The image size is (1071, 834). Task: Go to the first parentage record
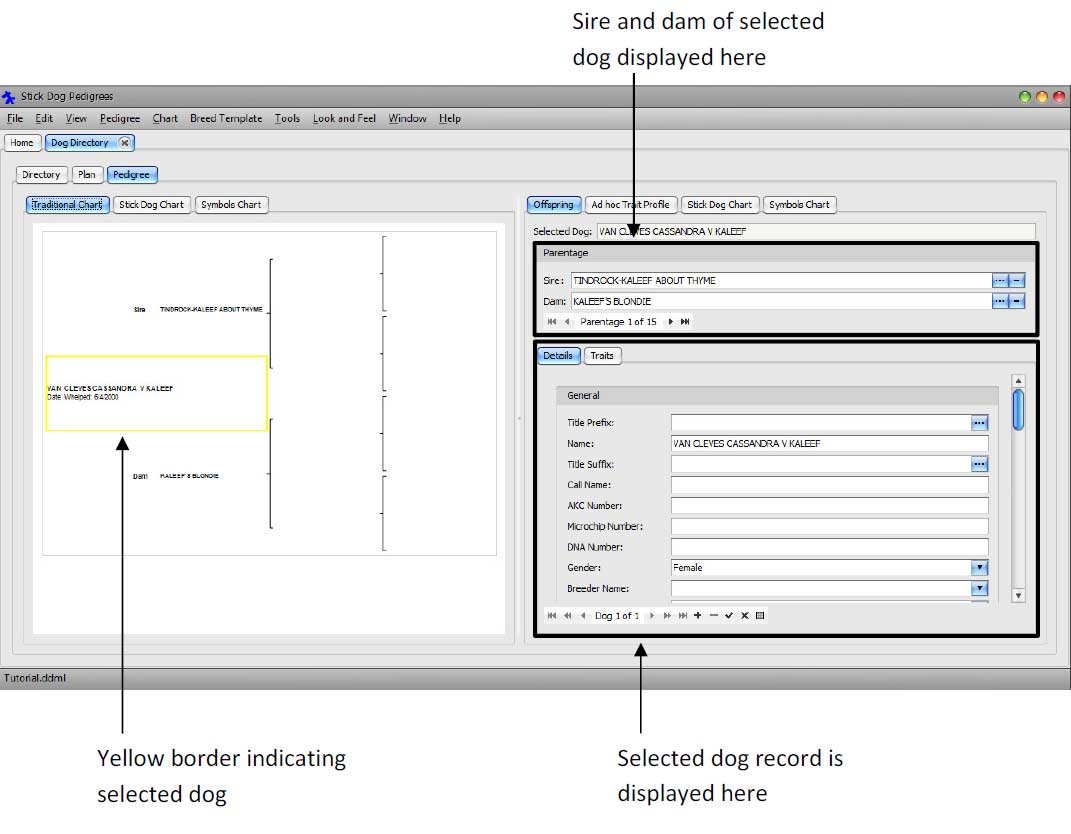click(552, 321)
